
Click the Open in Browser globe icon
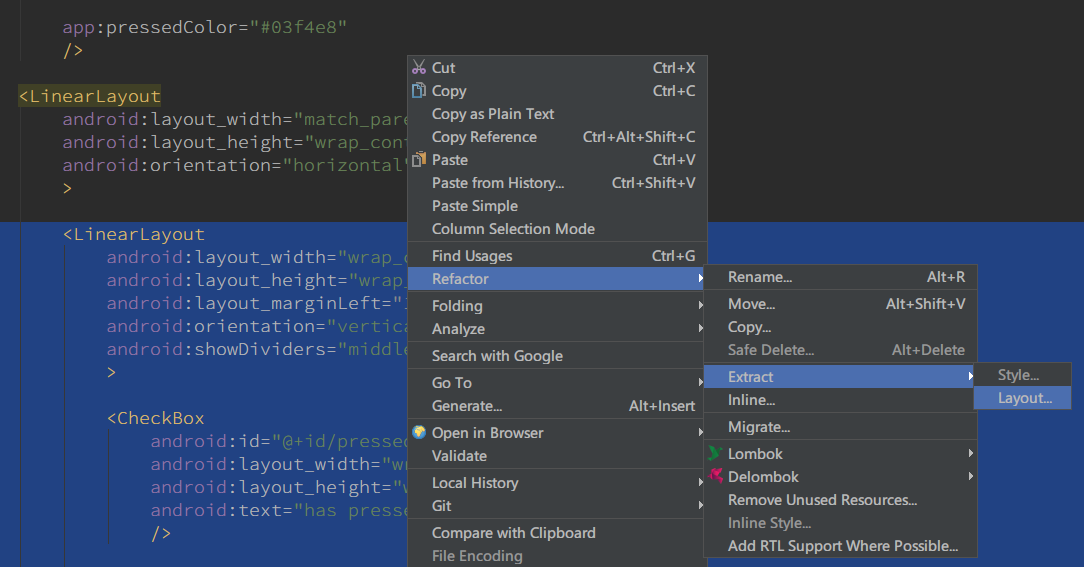tap(419, 433)
